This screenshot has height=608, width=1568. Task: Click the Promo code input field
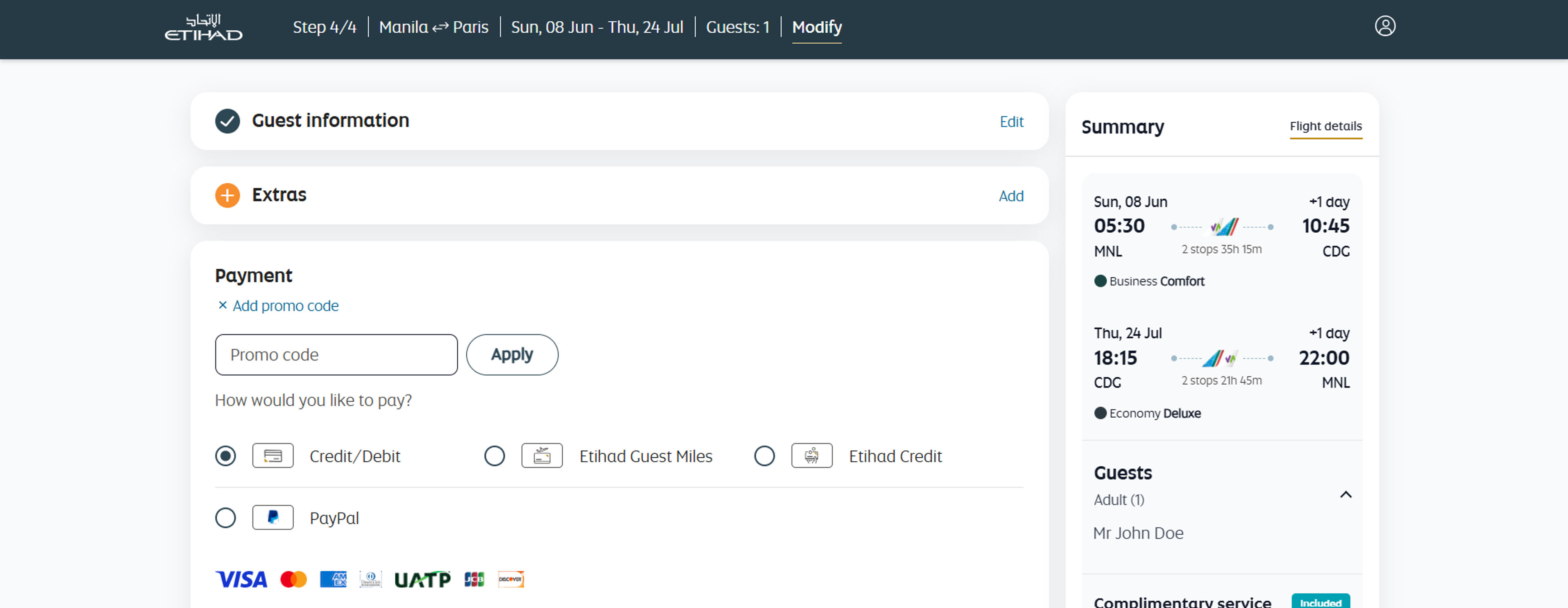[x=336, y=355]
